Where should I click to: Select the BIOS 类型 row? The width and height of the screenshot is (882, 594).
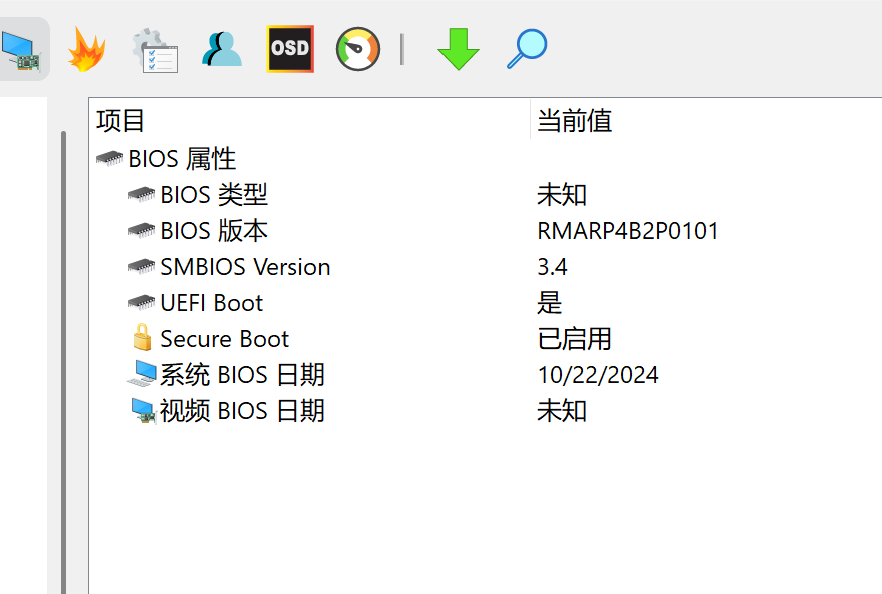(486, 195)
